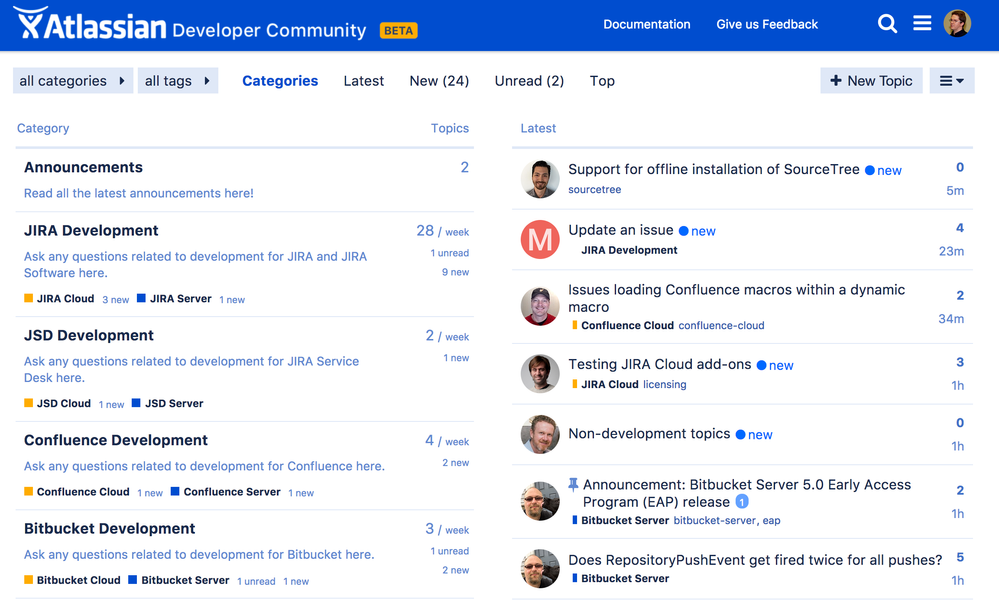Click 9 new count for JIRA Development
This screenshot has width=999, height=602.
(456, 272)
